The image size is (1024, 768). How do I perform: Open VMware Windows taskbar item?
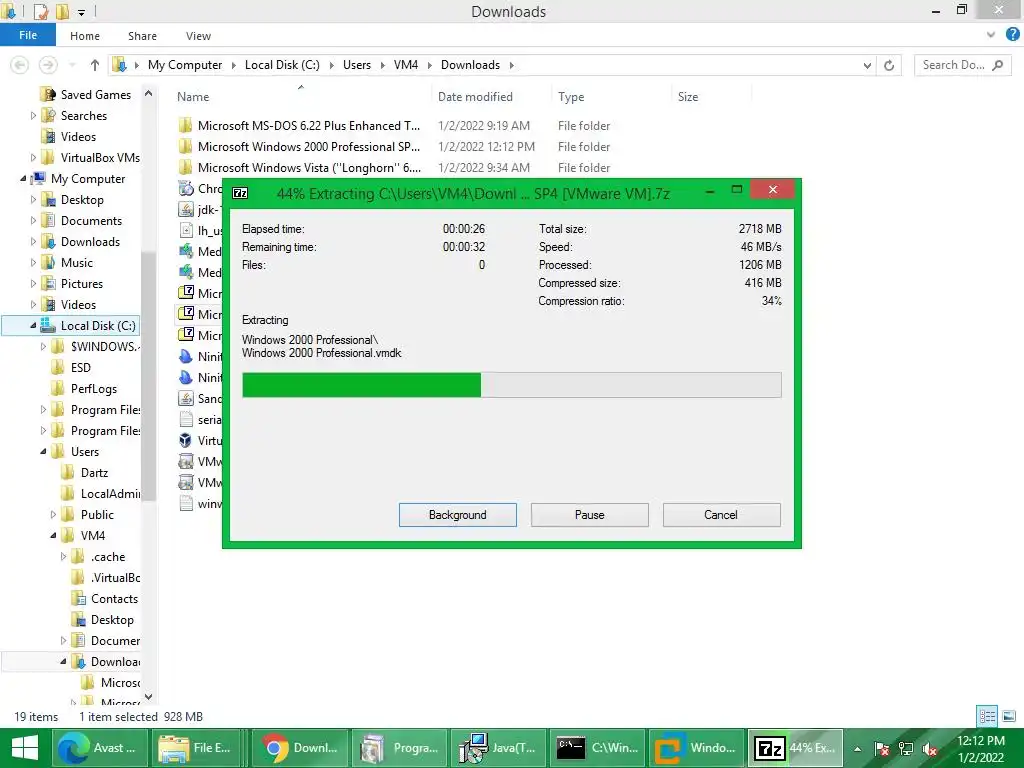click(x=697, y=748)
